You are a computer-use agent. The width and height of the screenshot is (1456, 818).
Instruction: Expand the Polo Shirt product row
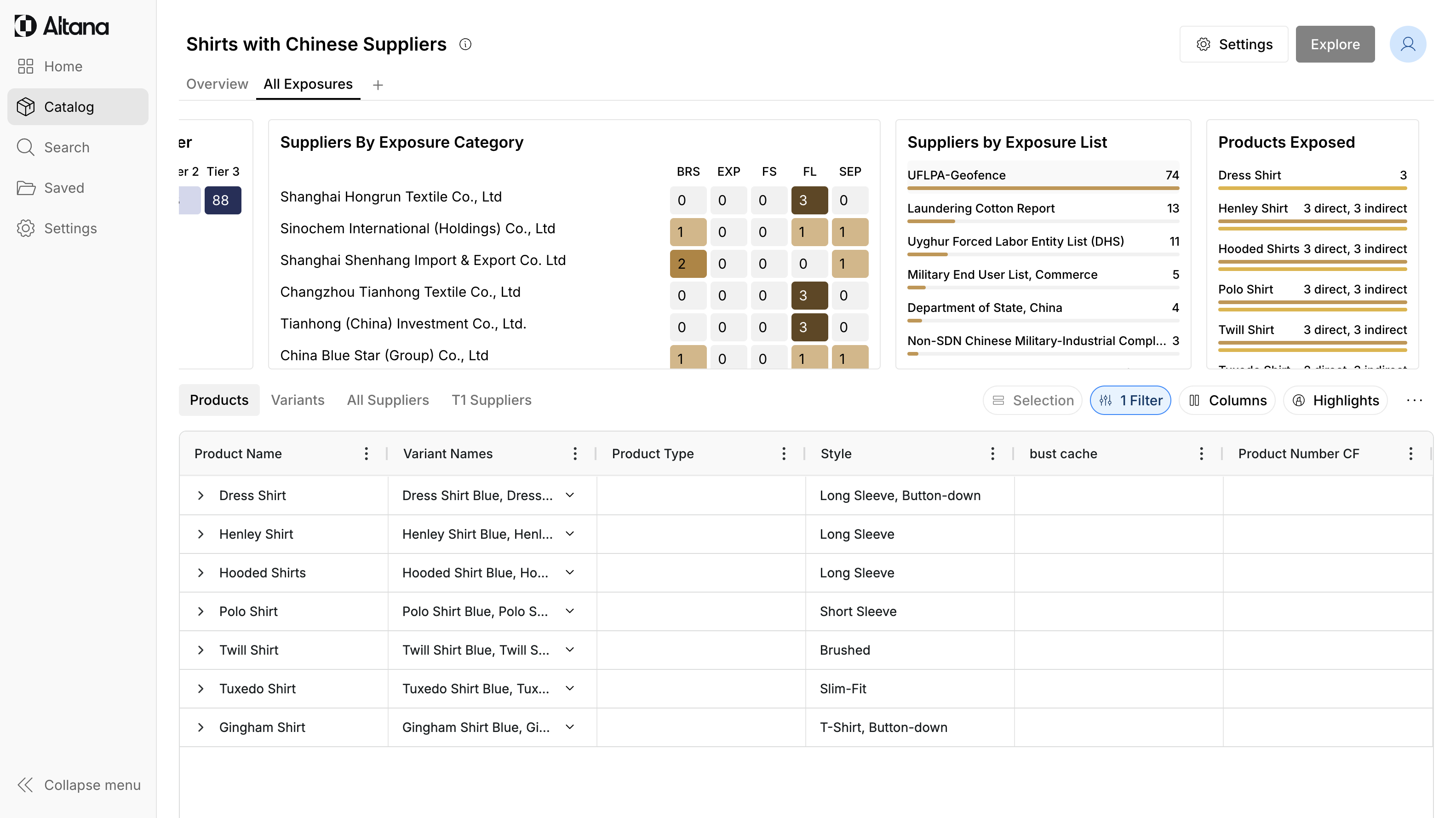coord(201,611)
